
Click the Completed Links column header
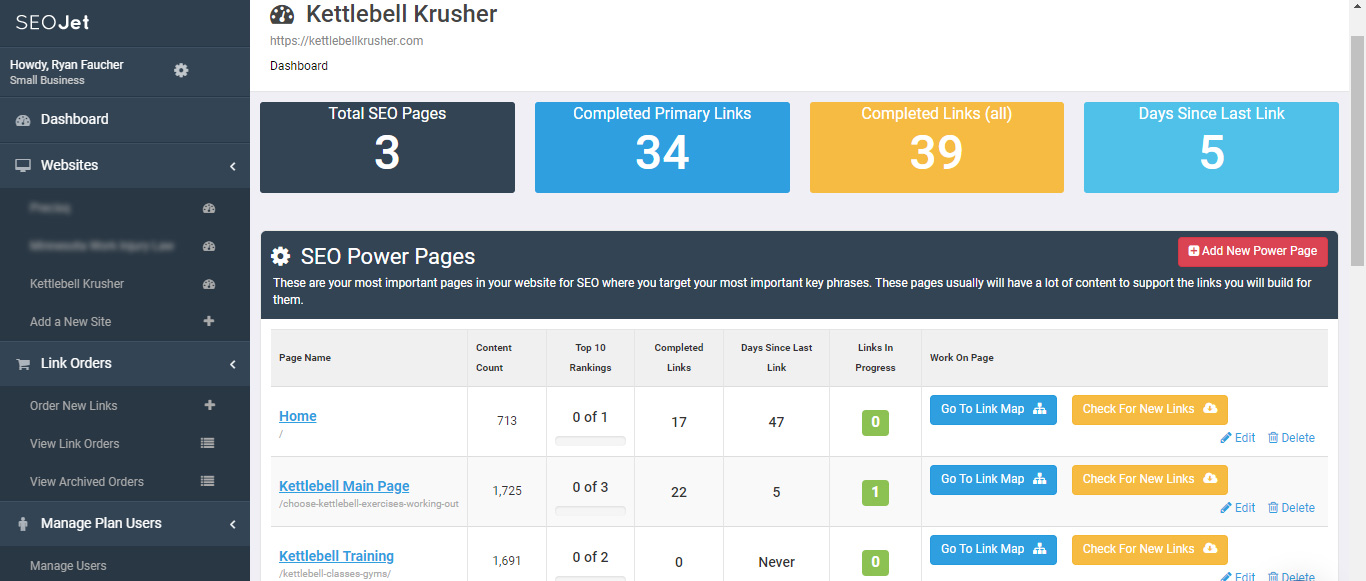tap(679, 358)
